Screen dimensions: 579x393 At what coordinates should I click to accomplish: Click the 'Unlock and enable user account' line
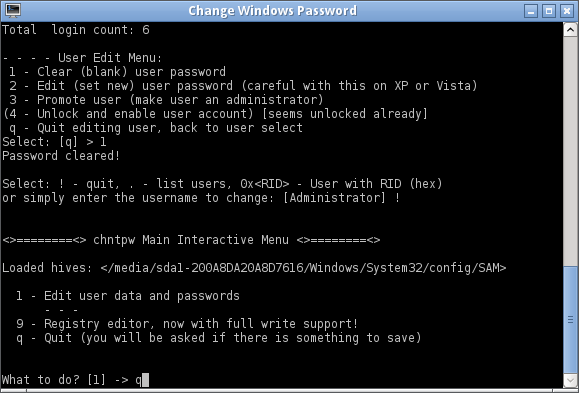tap(215, 114)
